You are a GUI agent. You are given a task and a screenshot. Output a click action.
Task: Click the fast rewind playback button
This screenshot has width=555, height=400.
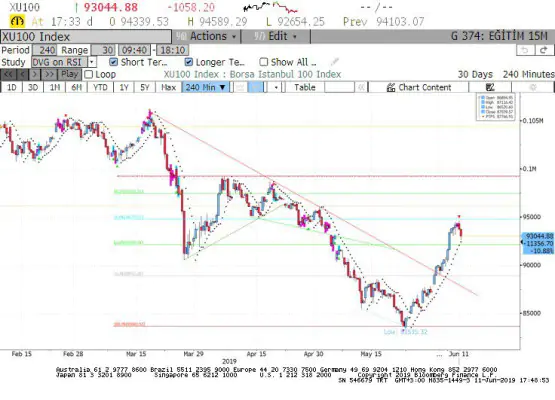coord(8,74)
